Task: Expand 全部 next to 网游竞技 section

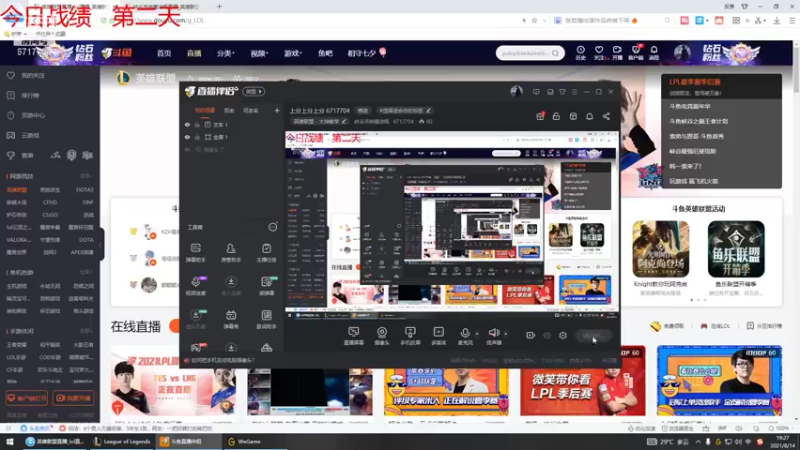Action: (x=86, y=176)
